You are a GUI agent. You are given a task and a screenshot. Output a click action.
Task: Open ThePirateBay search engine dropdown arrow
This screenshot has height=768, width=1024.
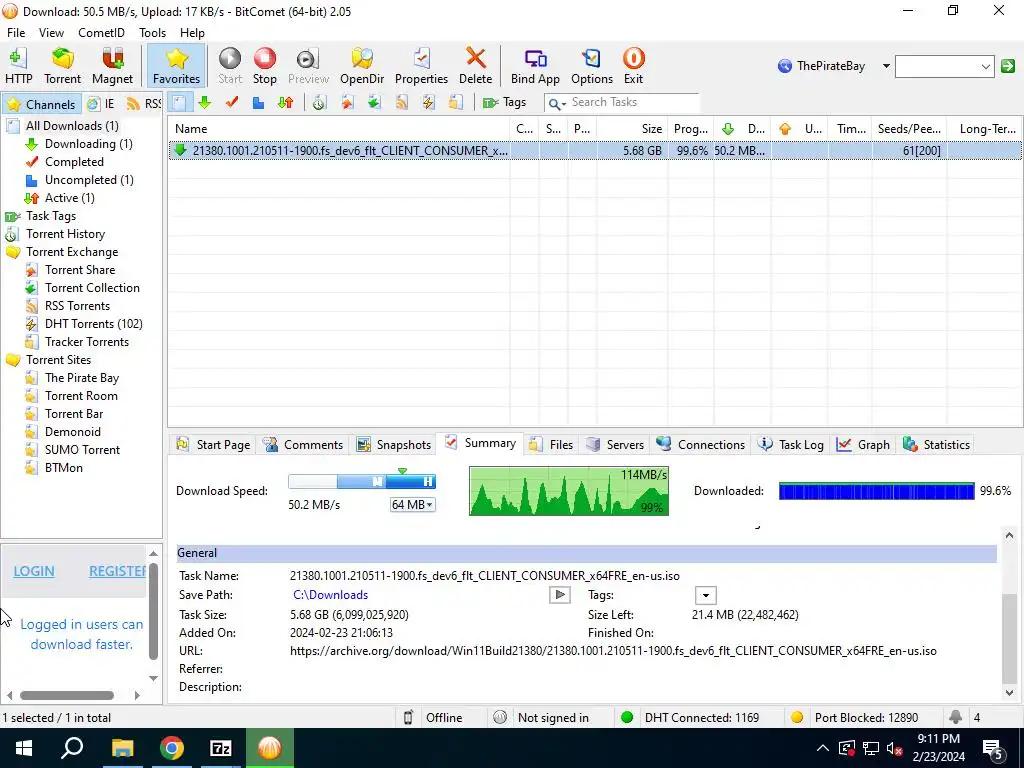(x=886, y=66)
